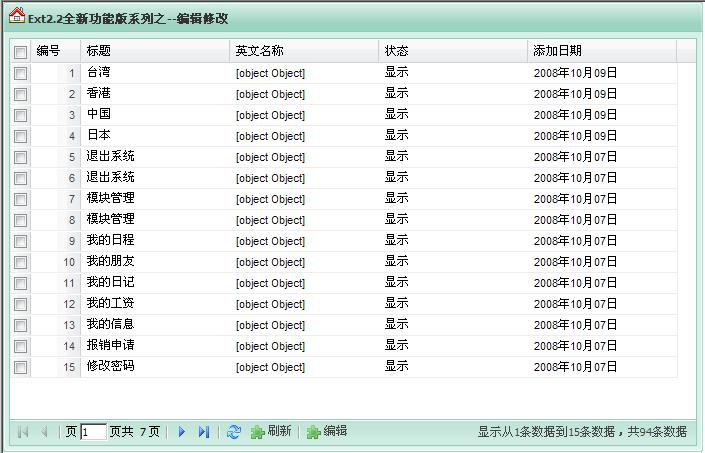Toggle the select-all header checkbox
705x453 pixels.
[20, 52]
